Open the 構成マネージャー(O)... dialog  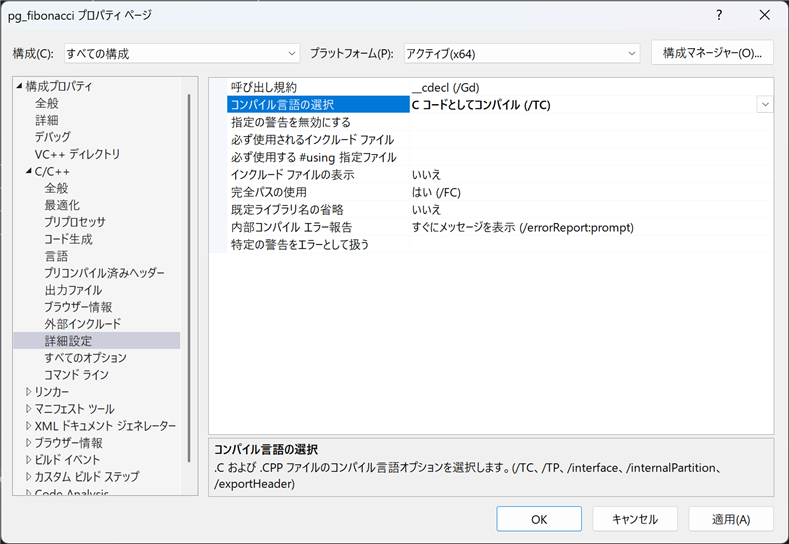pos(712,52)
